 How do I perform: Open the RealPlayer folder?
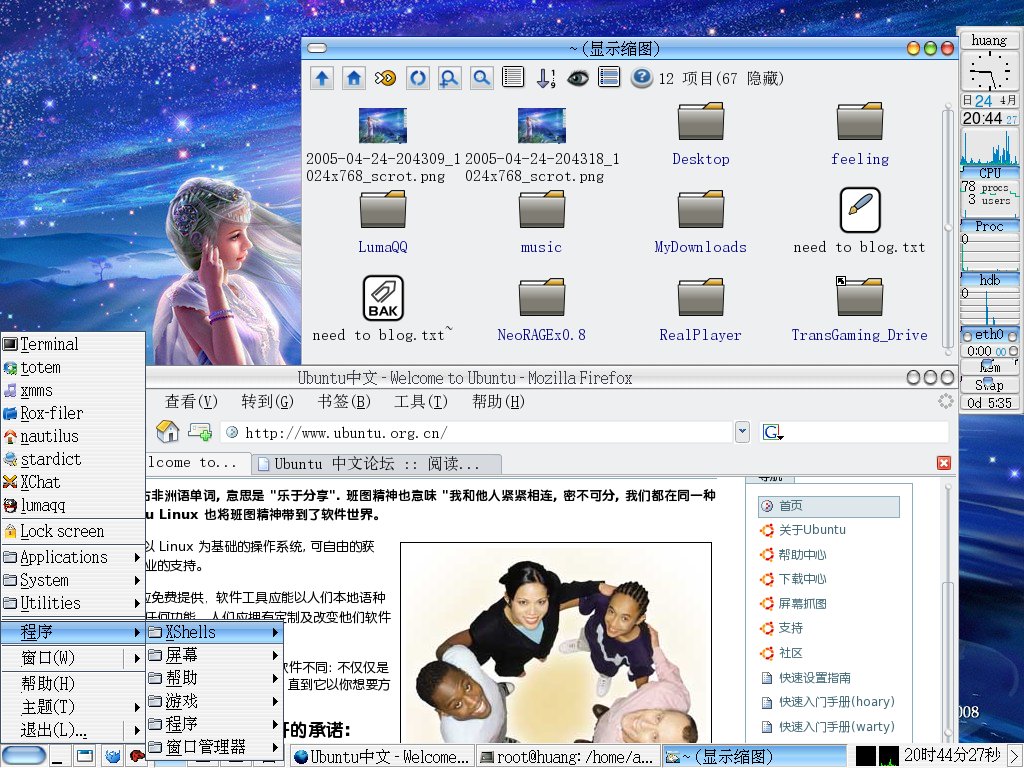701,311
